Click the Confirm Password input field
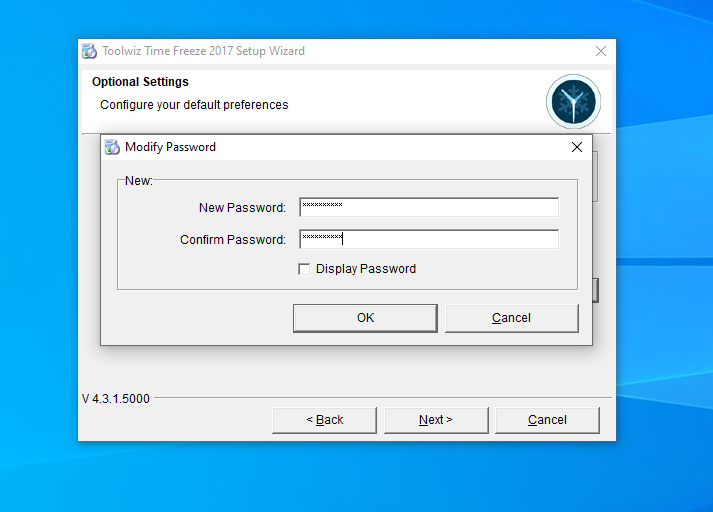Image resolution: width=713 pixels, height=512 pixels. click(x=429, y=239)
